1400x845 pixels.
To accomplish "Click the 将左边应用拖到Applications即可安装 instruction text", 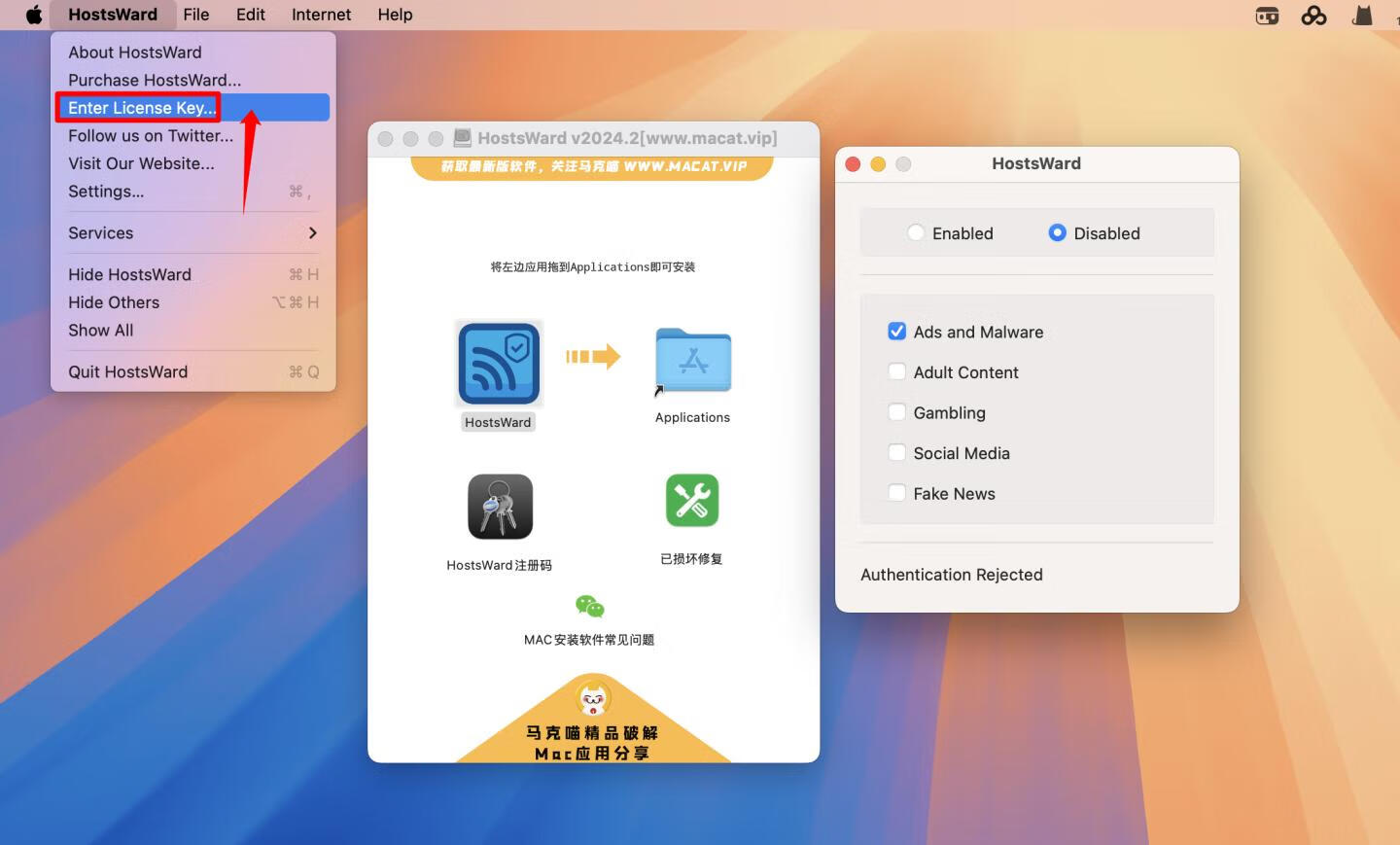I will (593, 266).
